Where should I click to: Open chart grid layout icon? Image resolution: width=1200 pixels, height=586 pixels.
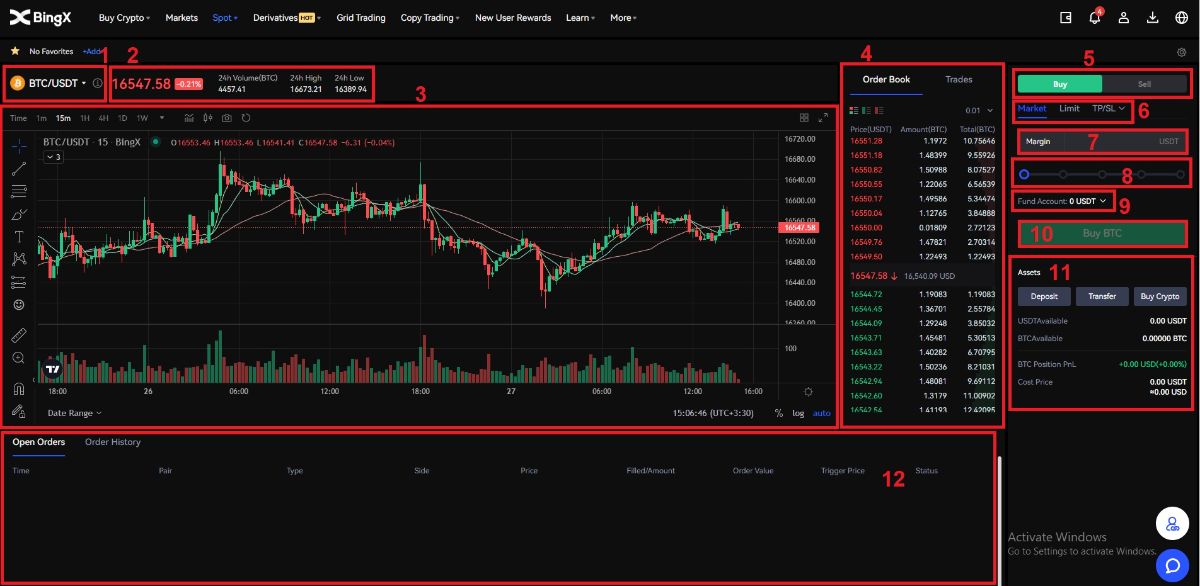804,117
